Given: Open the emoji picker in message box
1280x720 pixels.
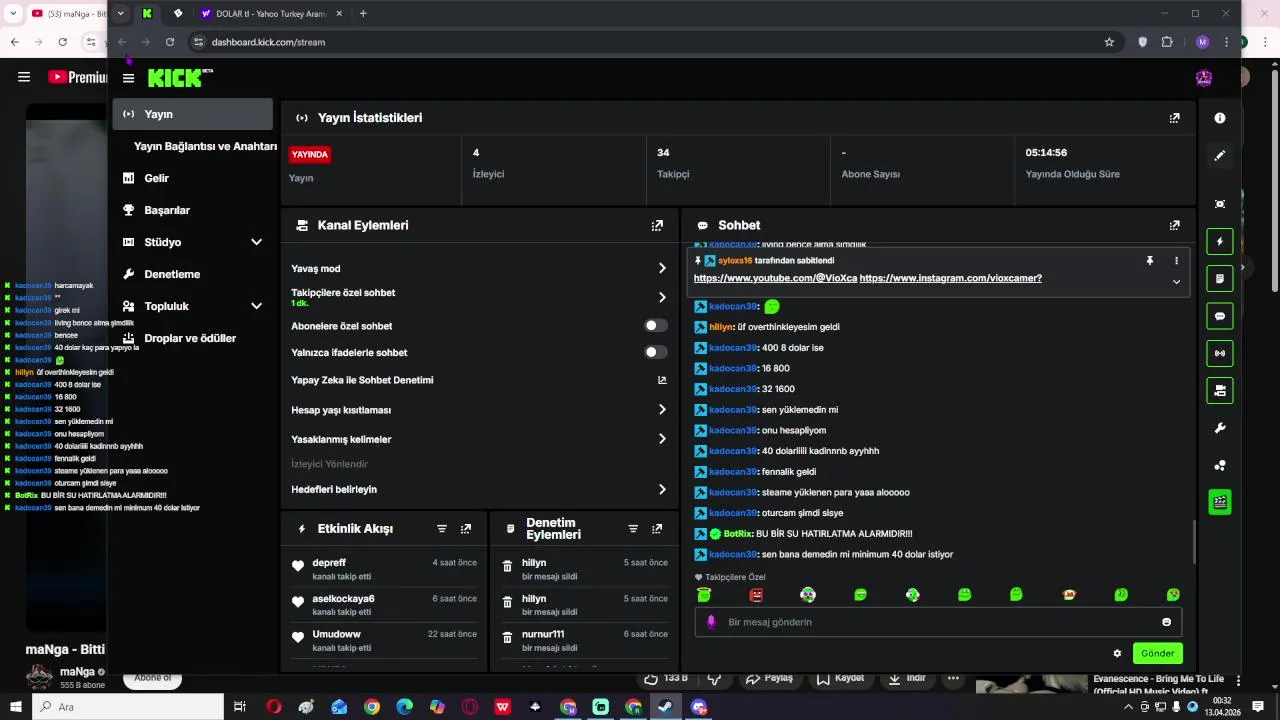Looking at the screenshot, I should [1166, 622].
